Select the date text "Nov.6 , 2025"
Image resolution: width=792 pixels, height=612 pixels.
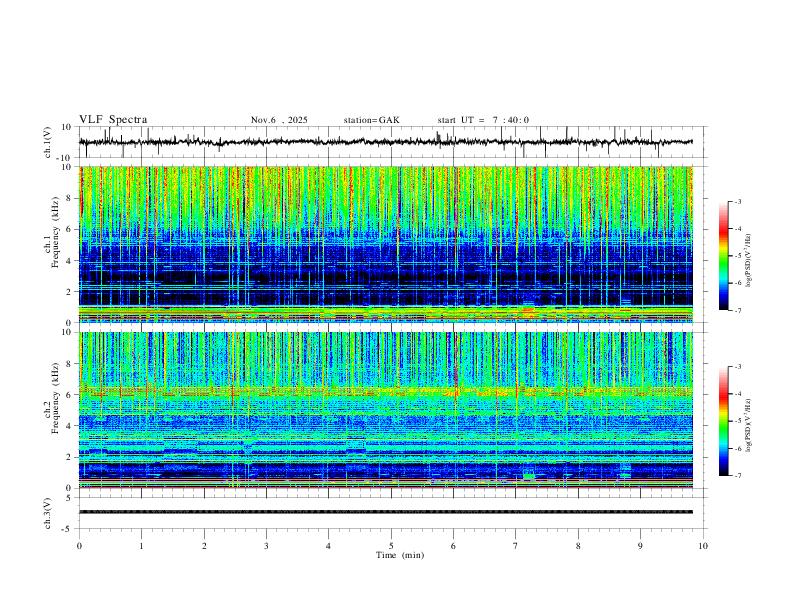279,120
